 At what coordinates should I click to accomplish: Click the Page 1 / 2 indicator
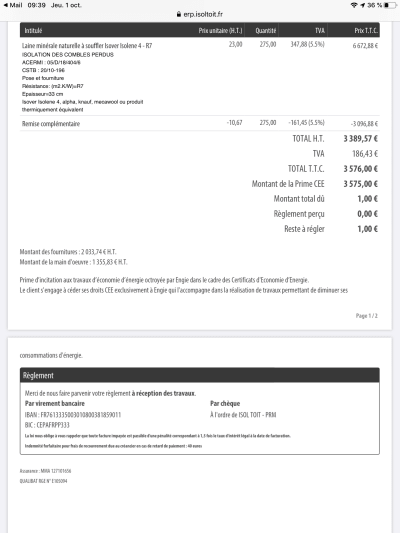click(367, 316)
